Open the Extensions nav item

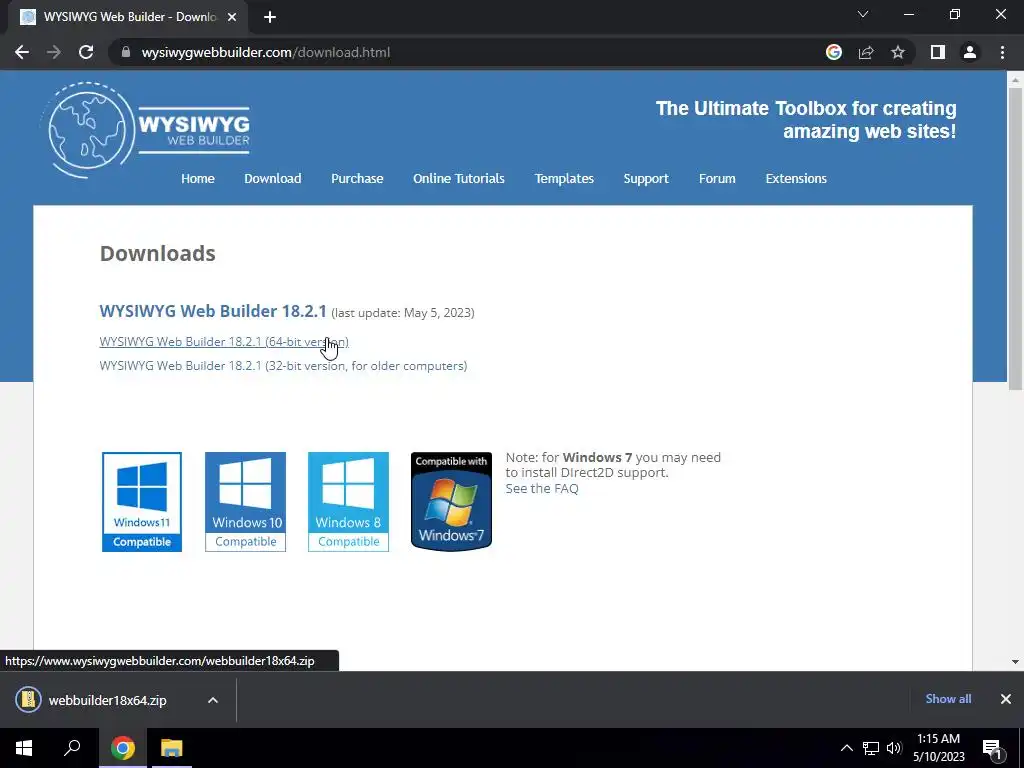tap(796, 178)
